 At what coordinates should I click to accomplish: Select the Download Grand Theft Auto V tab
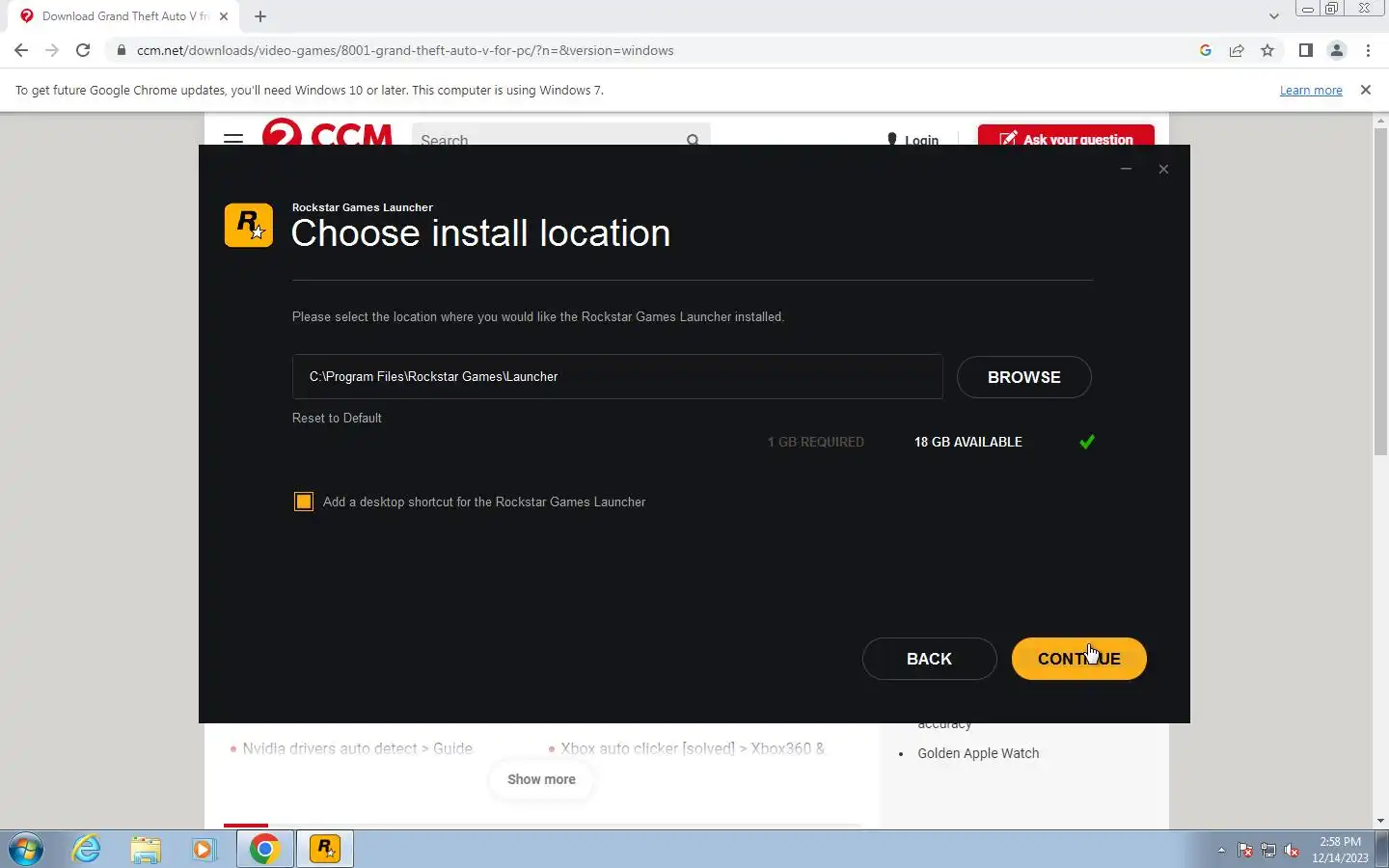pos(123,16)
